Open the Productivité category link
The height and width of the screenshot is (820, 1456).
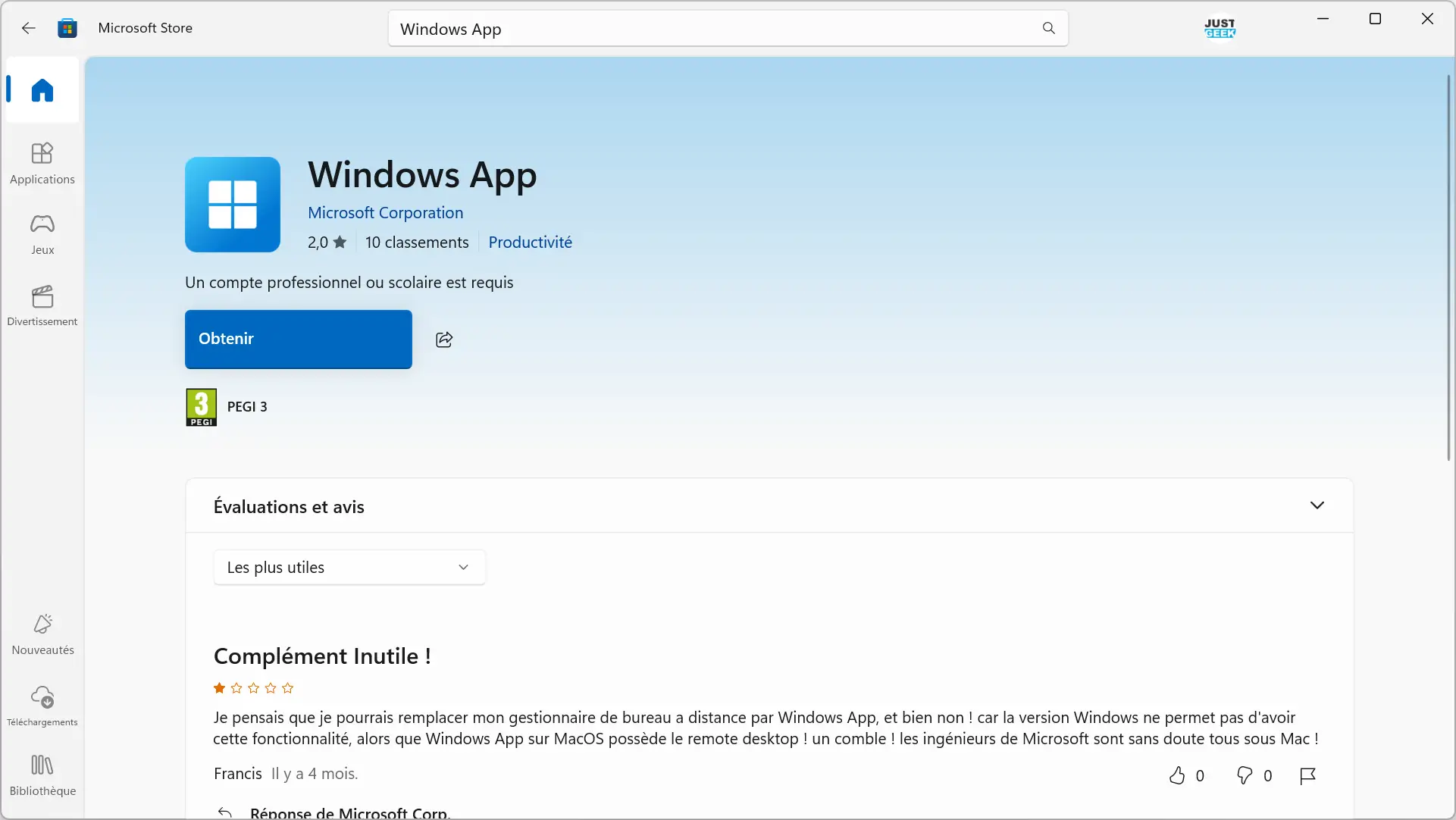pos(530,243)
